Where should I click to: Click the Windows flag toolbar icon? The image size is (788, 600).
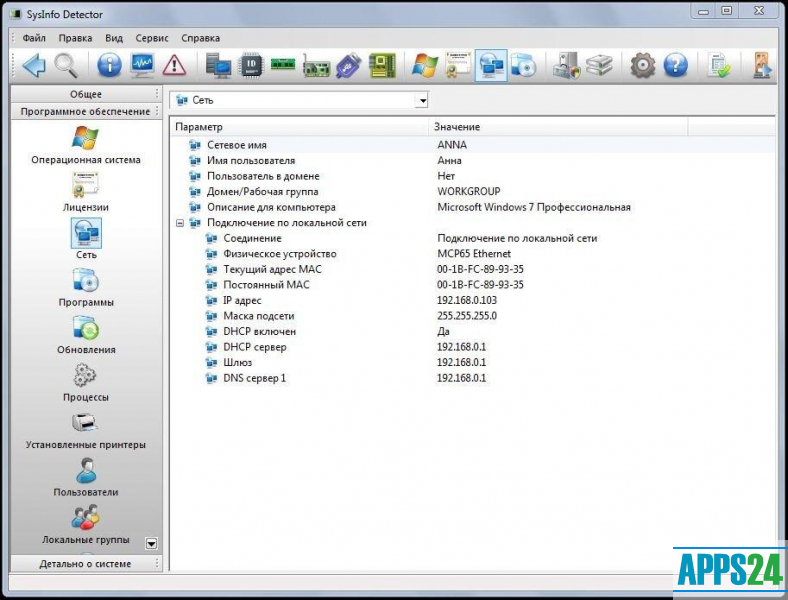[x=425, y=65]
